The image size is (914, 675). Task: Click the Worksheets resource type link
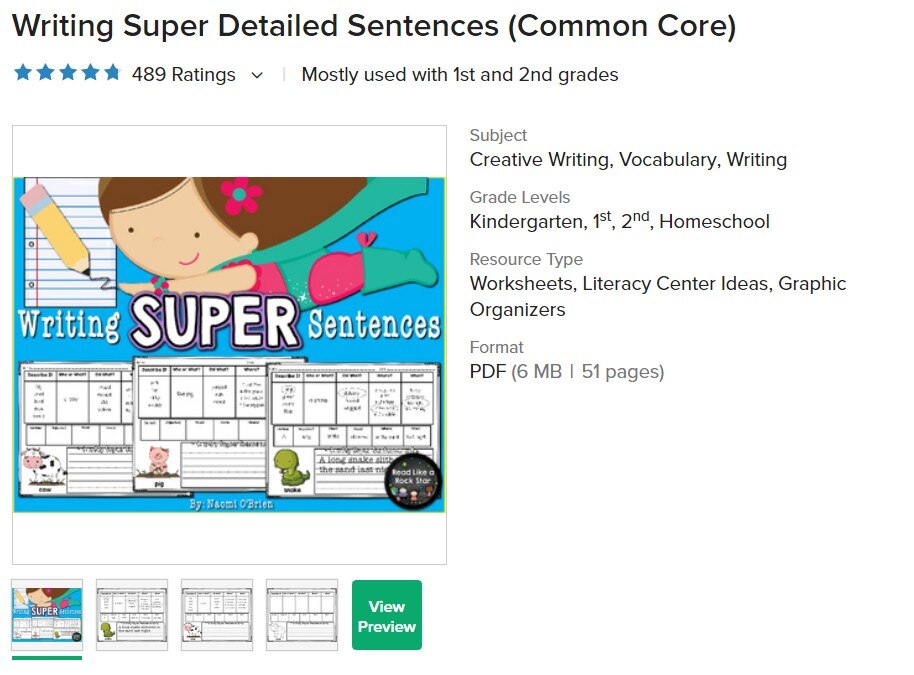[519, 283]
